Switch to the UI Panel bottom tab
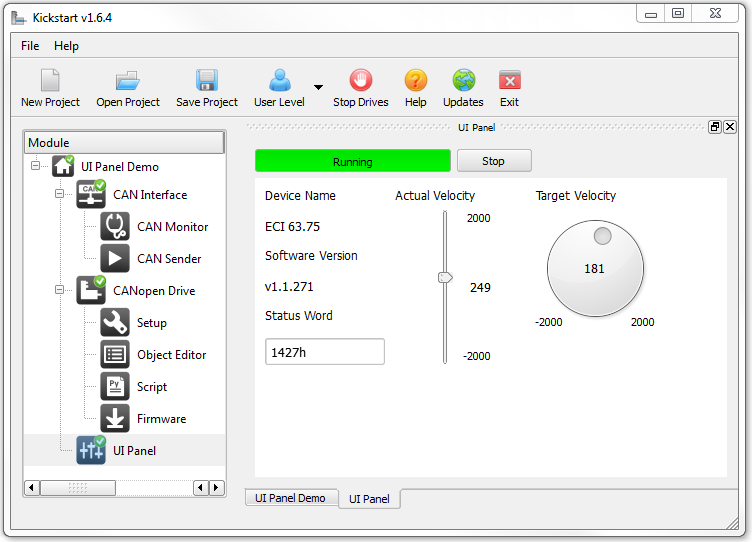Image resolution: width=752 pixels, height=542 pixels. click(369, 499)
